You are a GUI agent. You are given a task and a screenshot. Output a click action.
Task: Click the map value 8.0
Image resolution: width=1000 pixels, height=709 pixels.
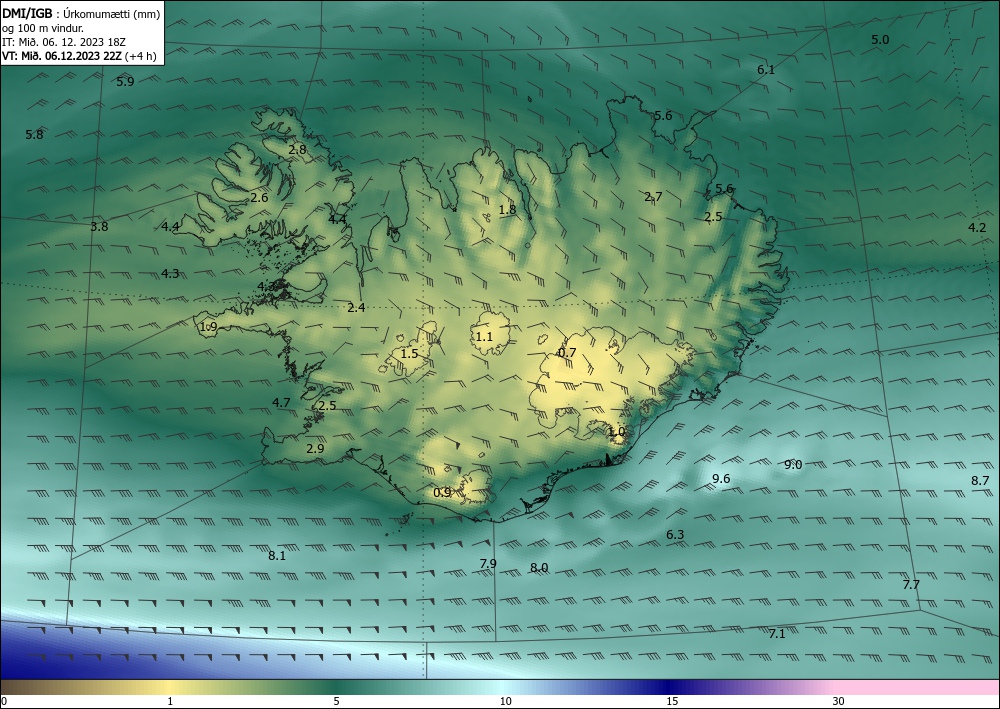[x=539, y=567]
